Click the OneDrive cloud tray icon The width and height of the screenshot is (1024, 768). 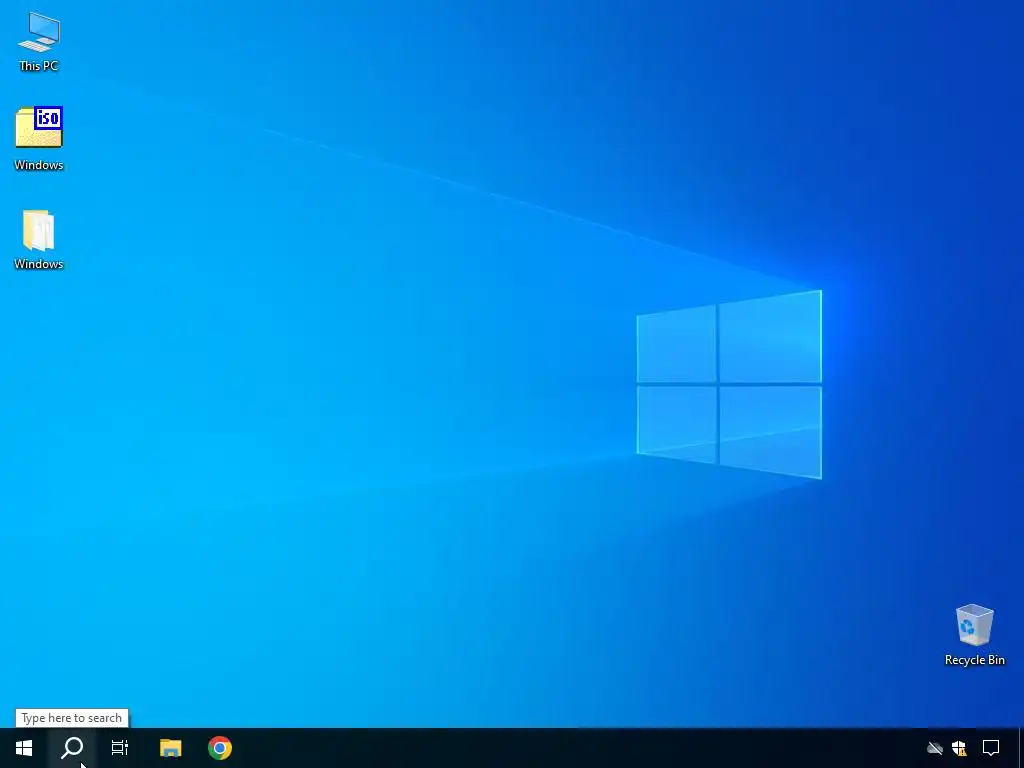coord(935,748)
